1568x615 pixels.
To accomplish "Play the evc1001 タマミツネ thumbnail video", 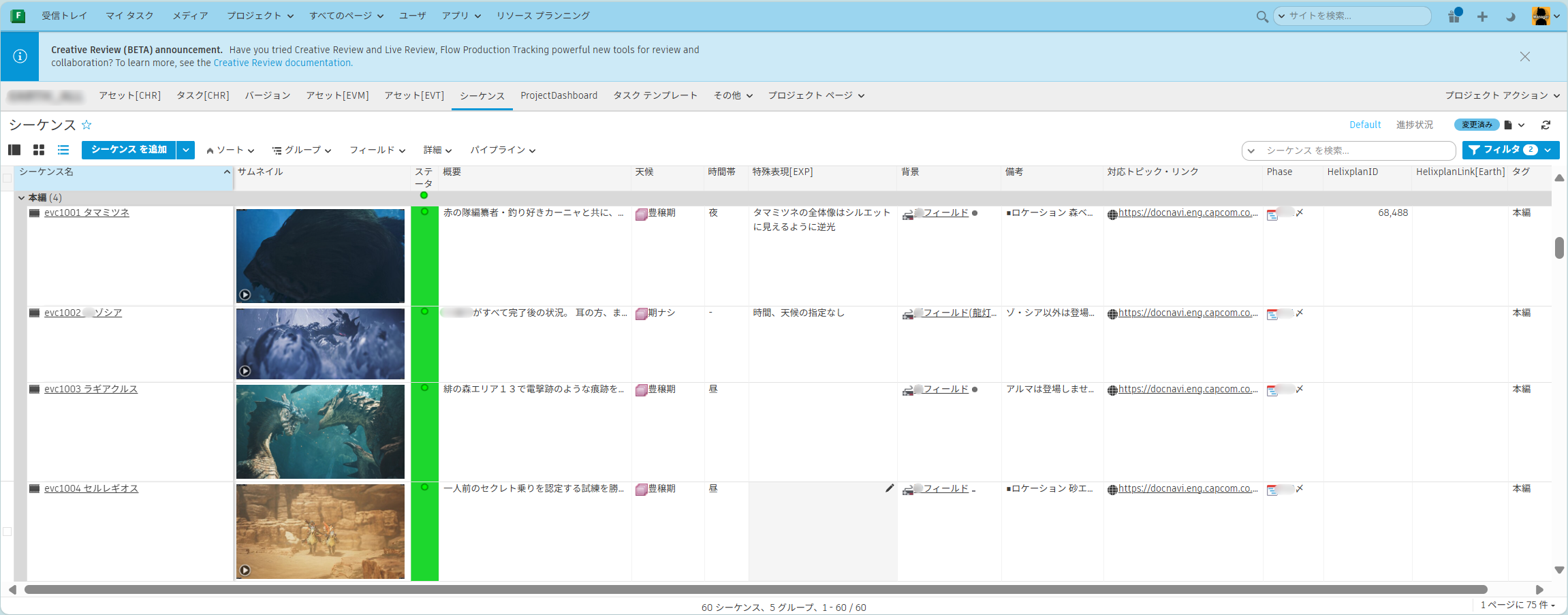I will point(245,295).
